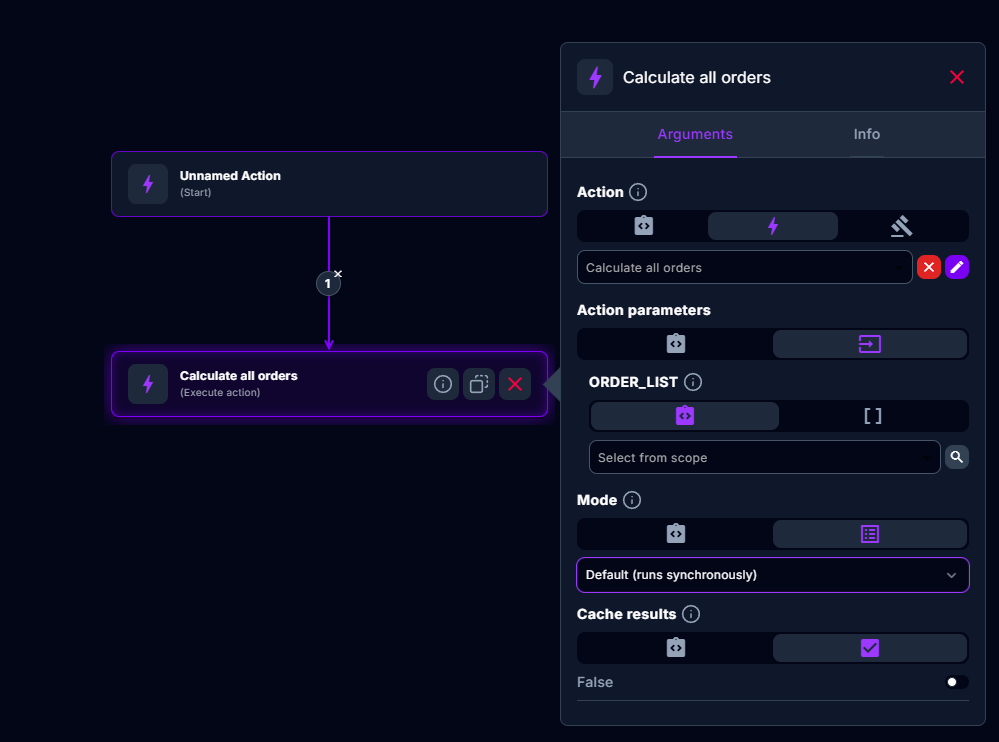
Task: Search scope with the magnifier icon
Action: click(957, 457)
